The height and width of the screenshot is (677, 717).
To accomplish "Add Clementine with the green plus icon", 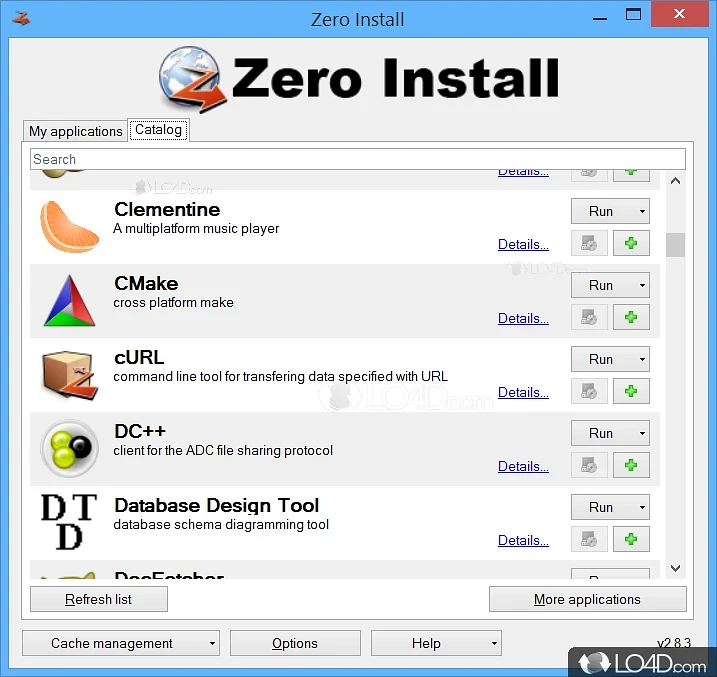I will click(x=631, y=243).
